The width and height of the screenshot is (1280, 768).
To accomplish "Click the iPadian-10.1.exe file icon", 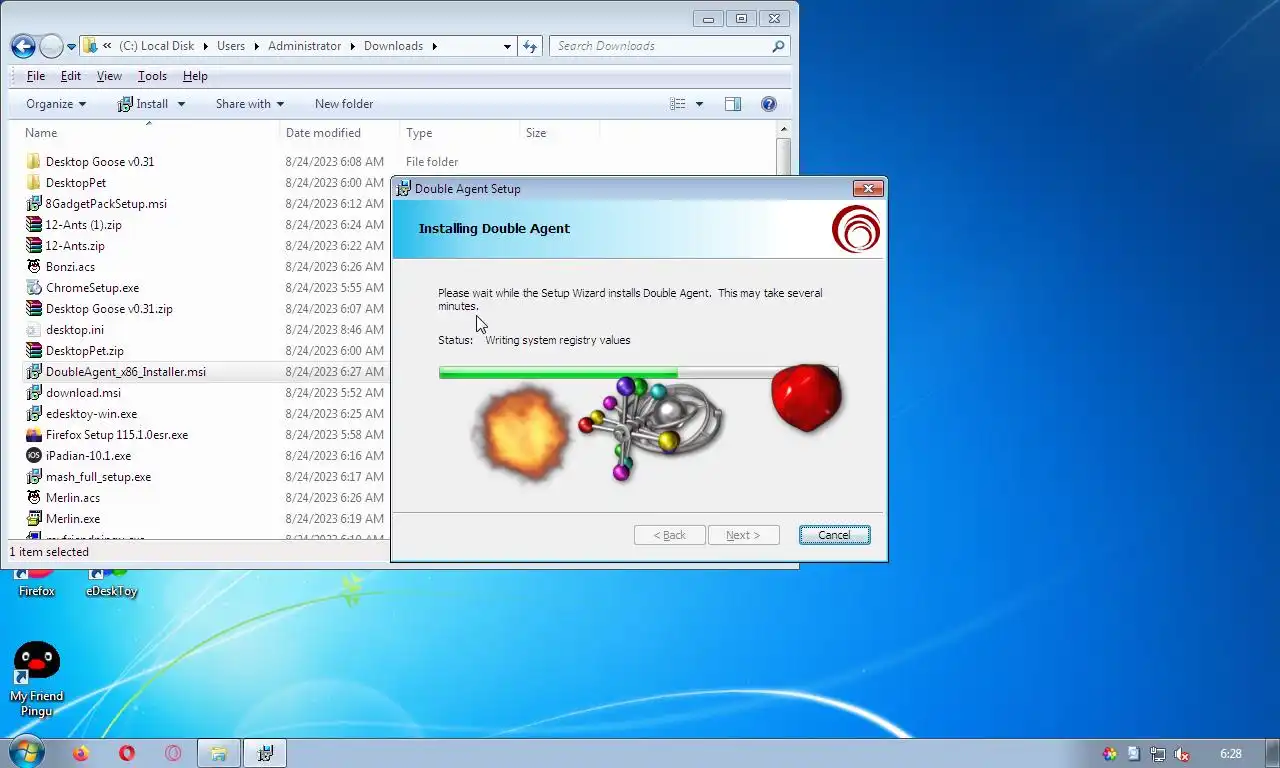I will coord(33,455).
